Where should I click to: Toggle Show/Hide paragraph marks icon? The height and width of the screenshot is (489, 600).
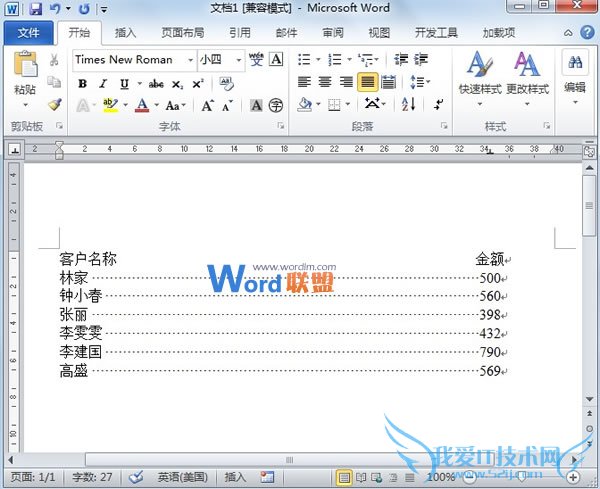pyautogui.click(x=439, y=104)
